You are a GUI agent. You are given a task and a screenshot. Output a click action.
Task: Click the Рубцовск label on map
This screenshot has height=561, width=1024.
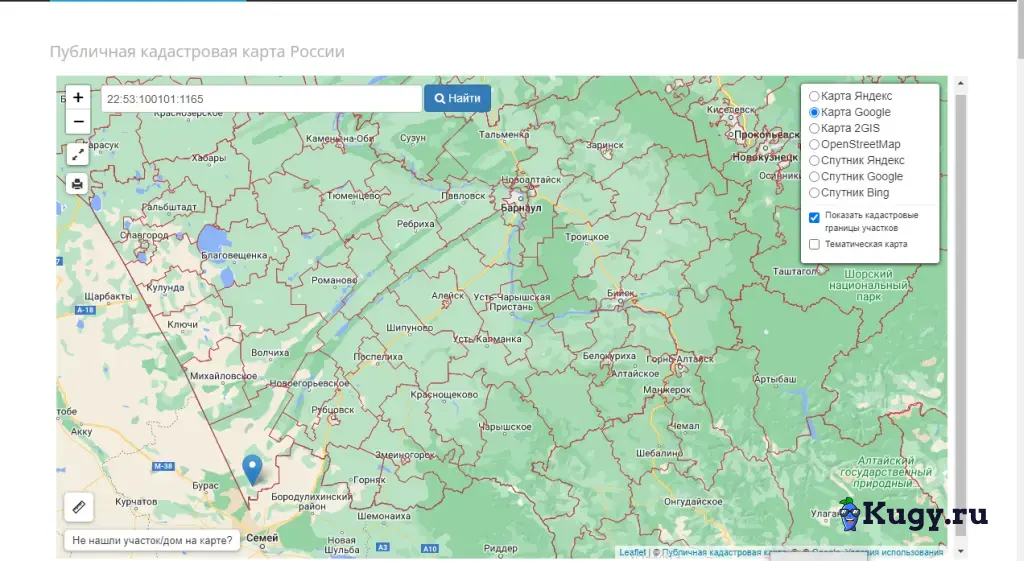[x=332, y=410]
